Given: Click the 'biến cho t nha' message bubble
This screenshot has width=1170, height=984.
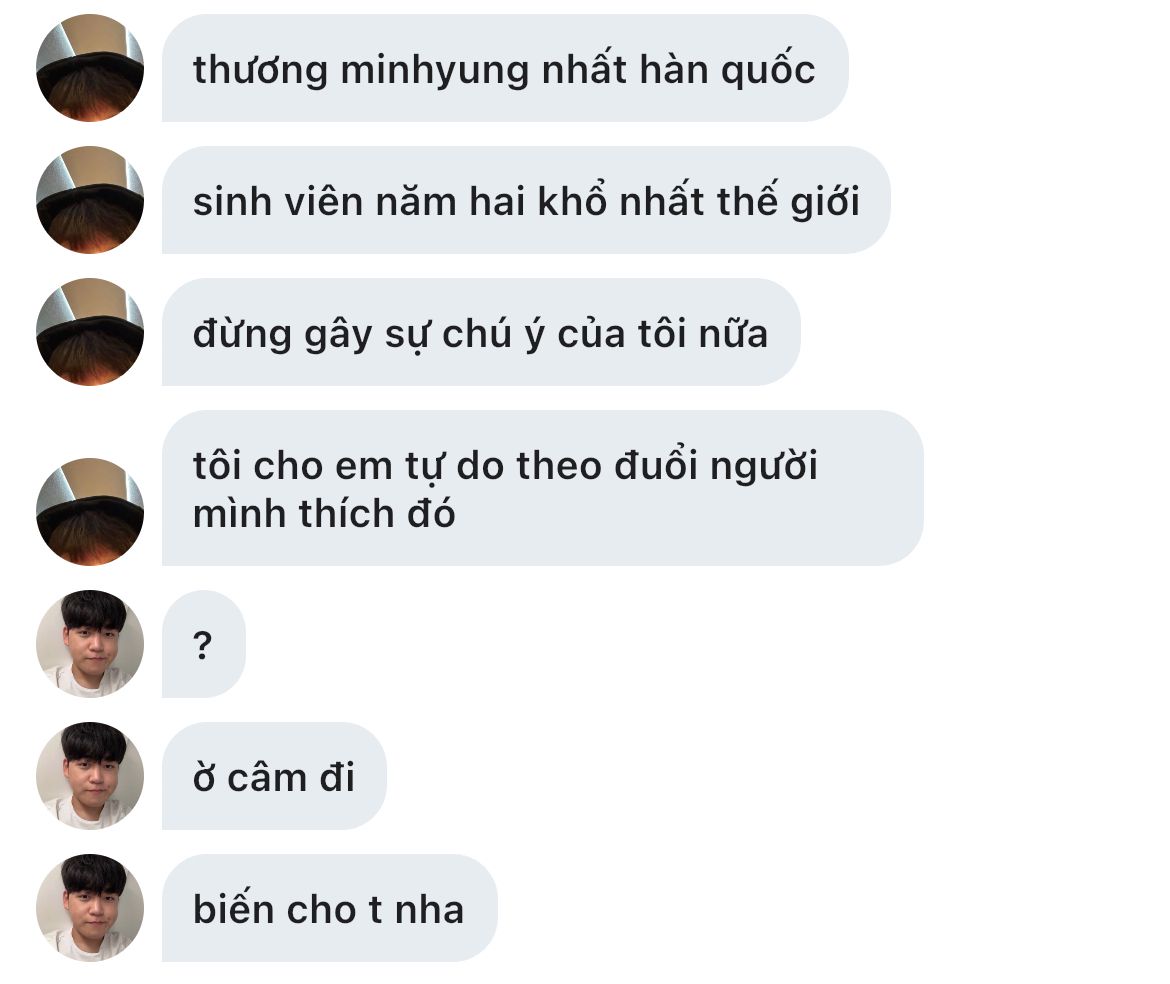Looking at the screenshot, I should click(329, 908).
